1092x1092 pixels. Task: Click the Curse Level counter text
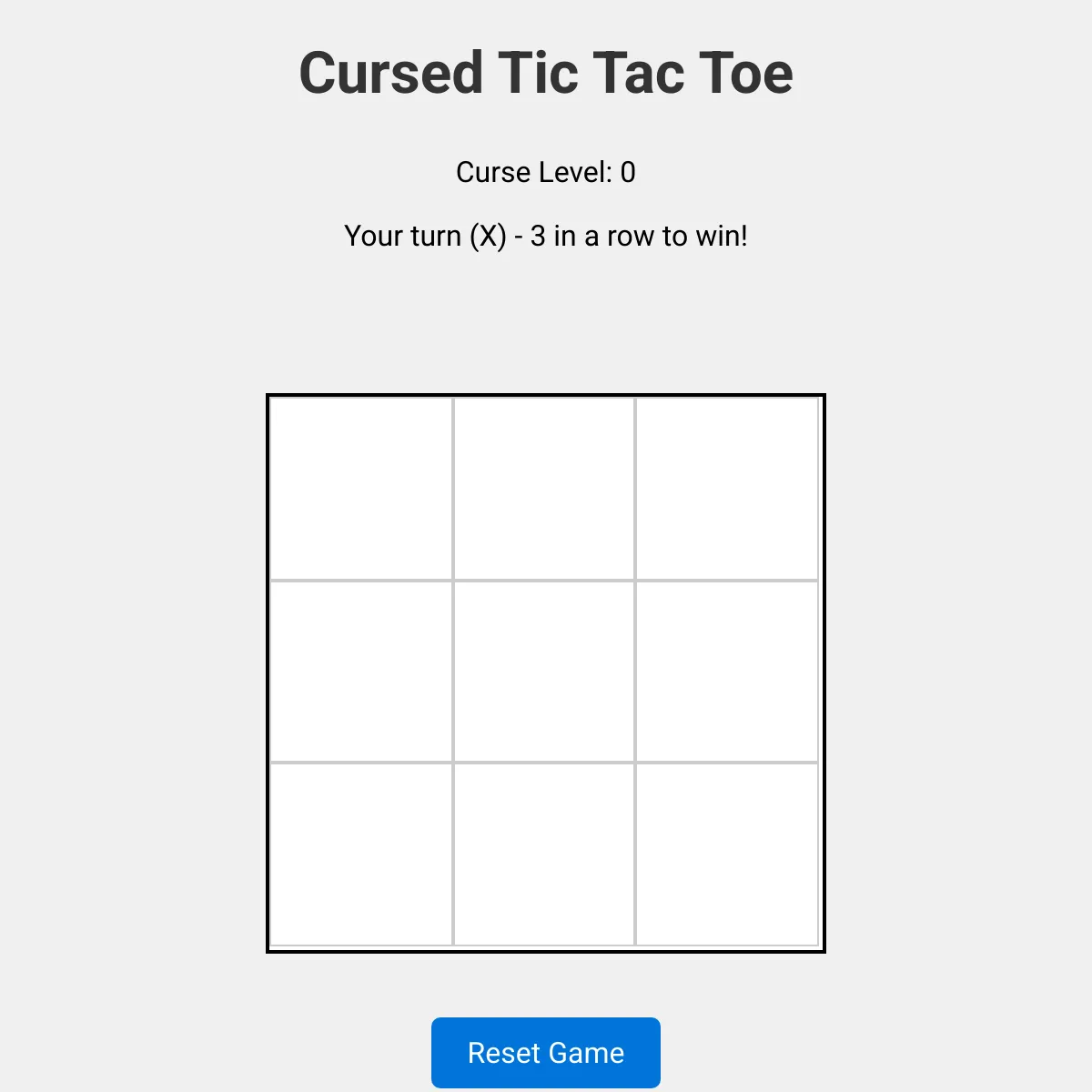[546, 172]
